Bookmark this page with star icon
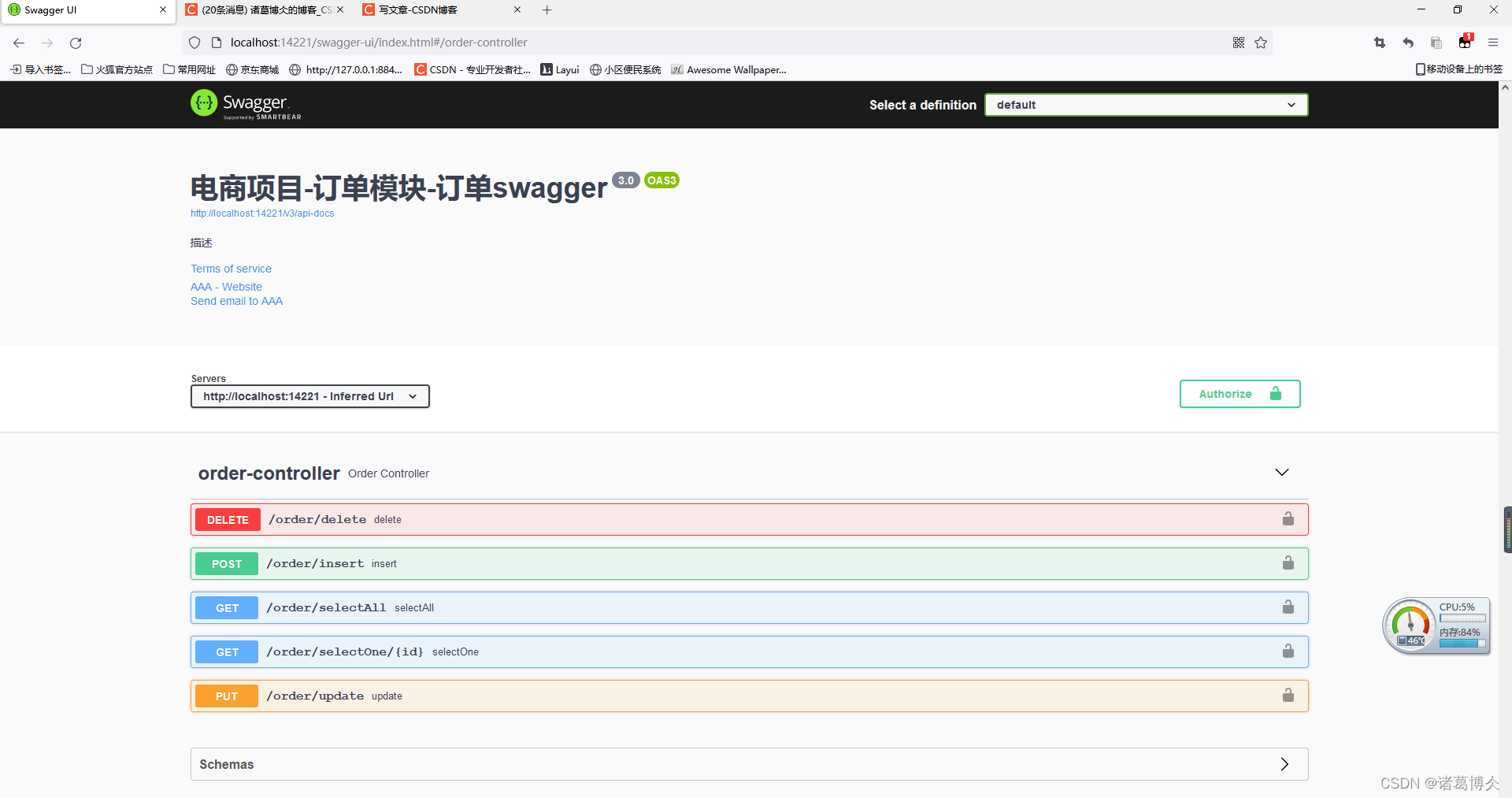 point(1261,43)
